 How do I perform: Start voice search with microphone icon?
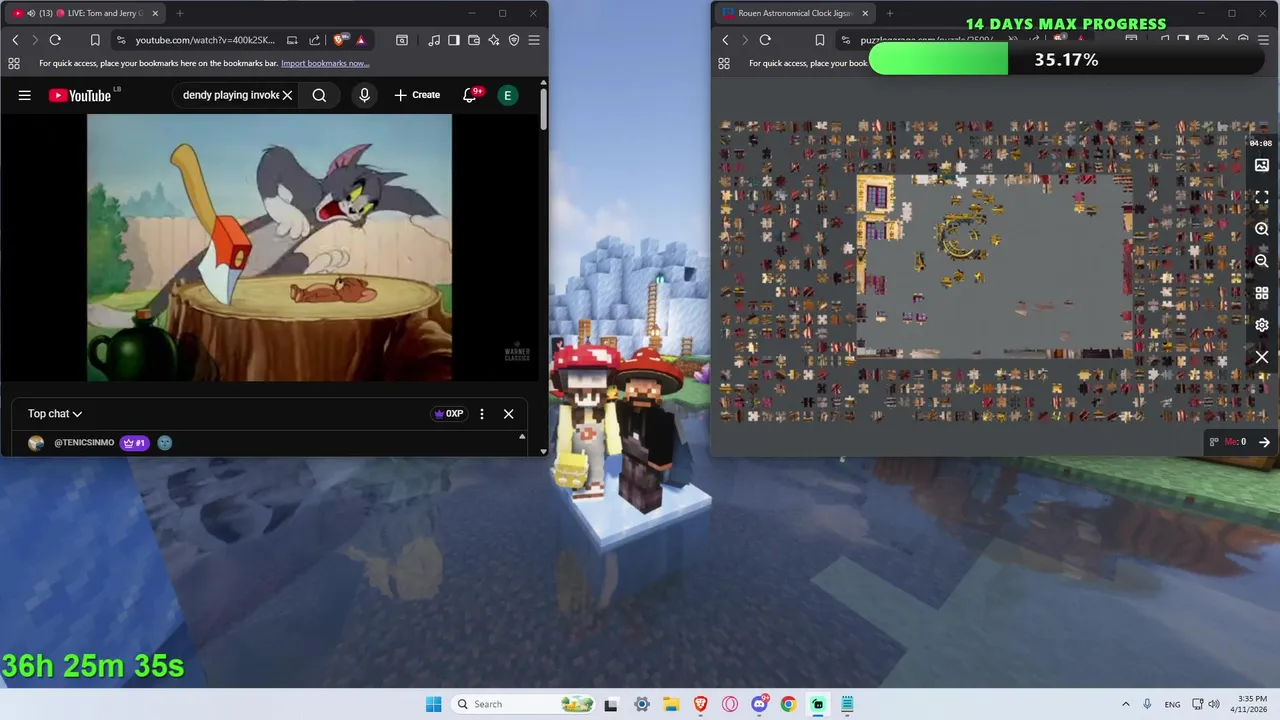(364, 95)
